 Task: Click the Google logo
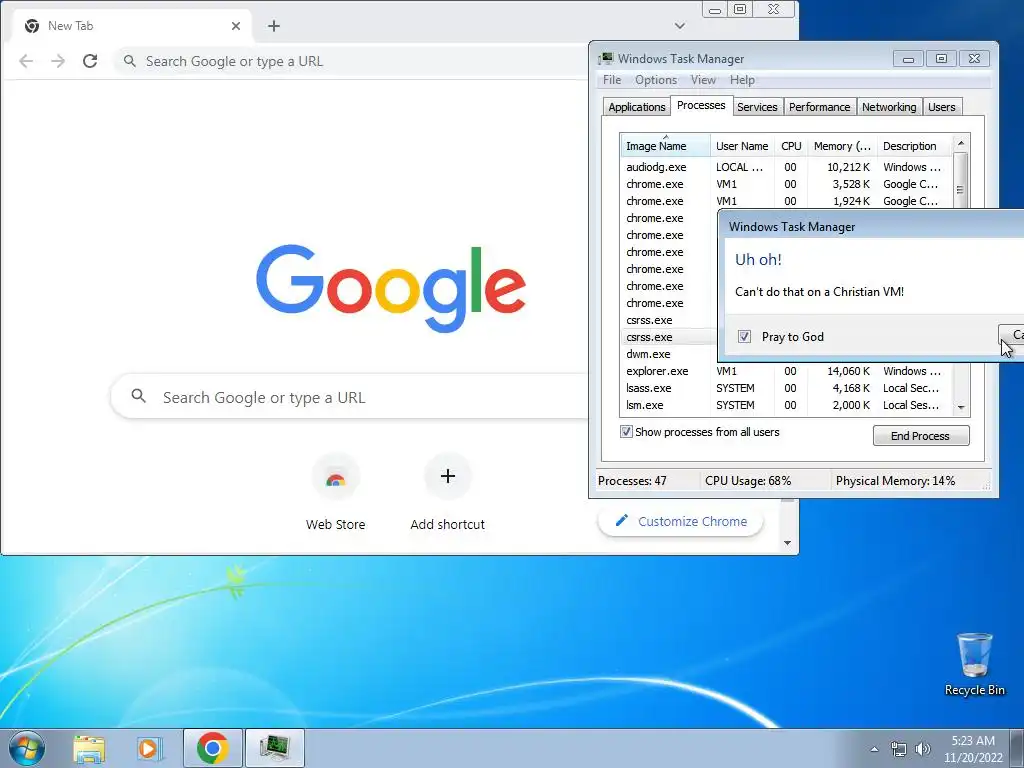pyautogui.click(x=391, y=287)
